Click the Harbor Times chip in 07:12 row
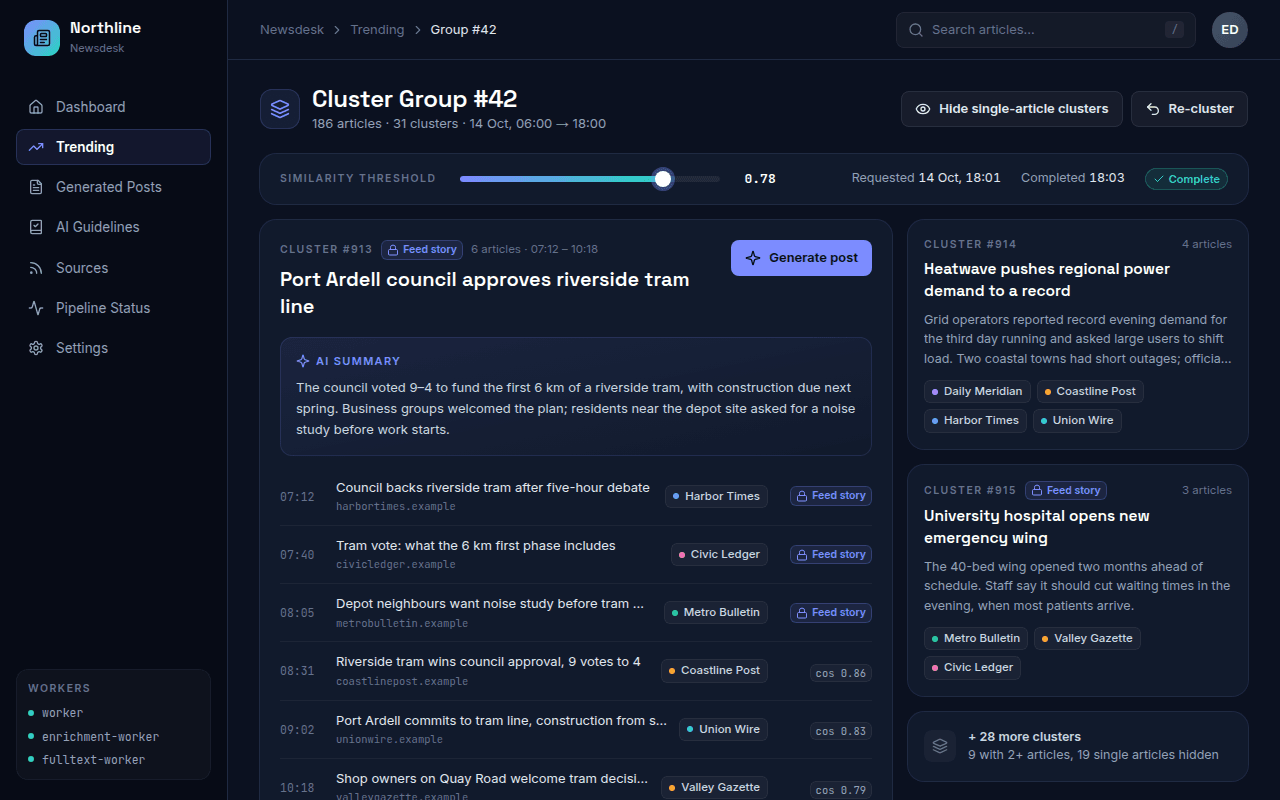The height and width of the screenshot is (800, 1280). (x=716, y=496)
